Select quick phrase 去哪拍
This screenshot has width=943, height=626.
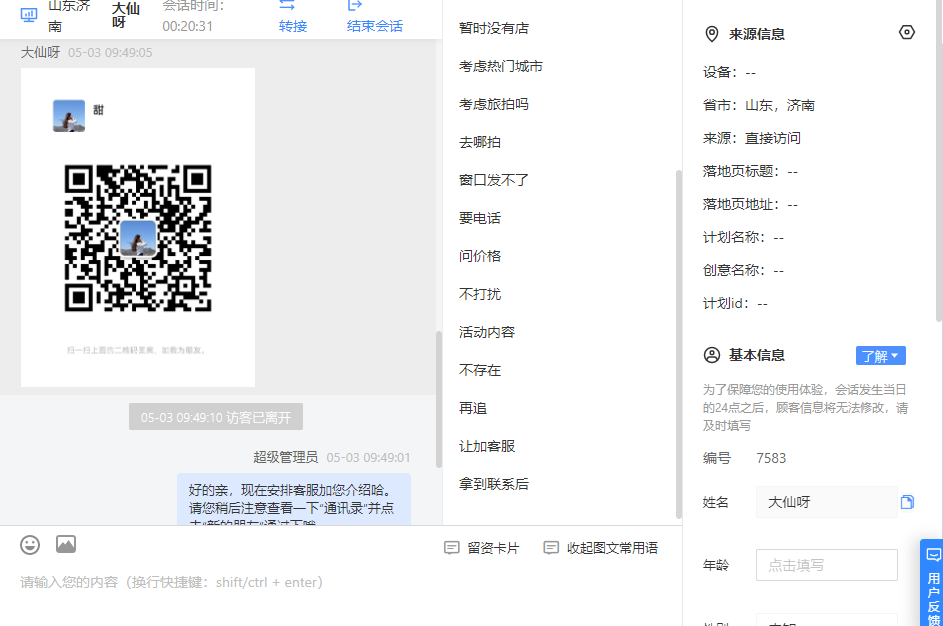(480, 142)
